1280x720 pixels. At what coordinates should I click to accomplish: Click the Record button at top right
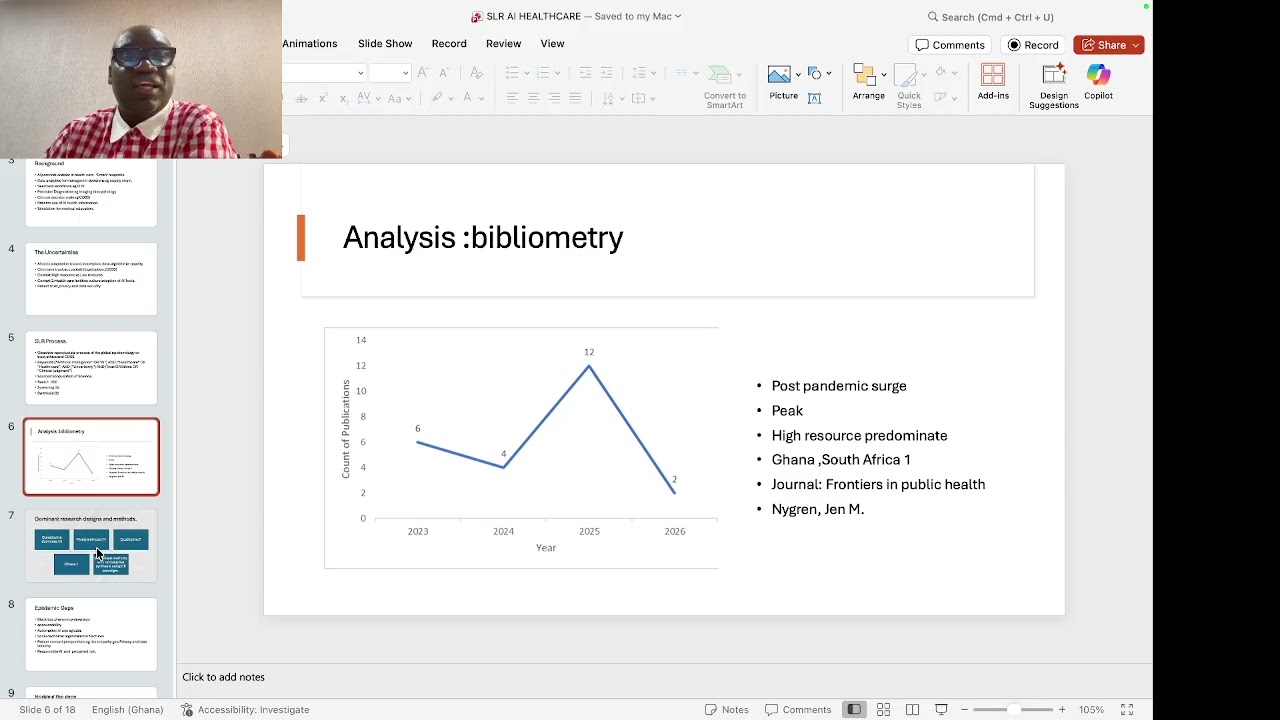click(1033, 45)
